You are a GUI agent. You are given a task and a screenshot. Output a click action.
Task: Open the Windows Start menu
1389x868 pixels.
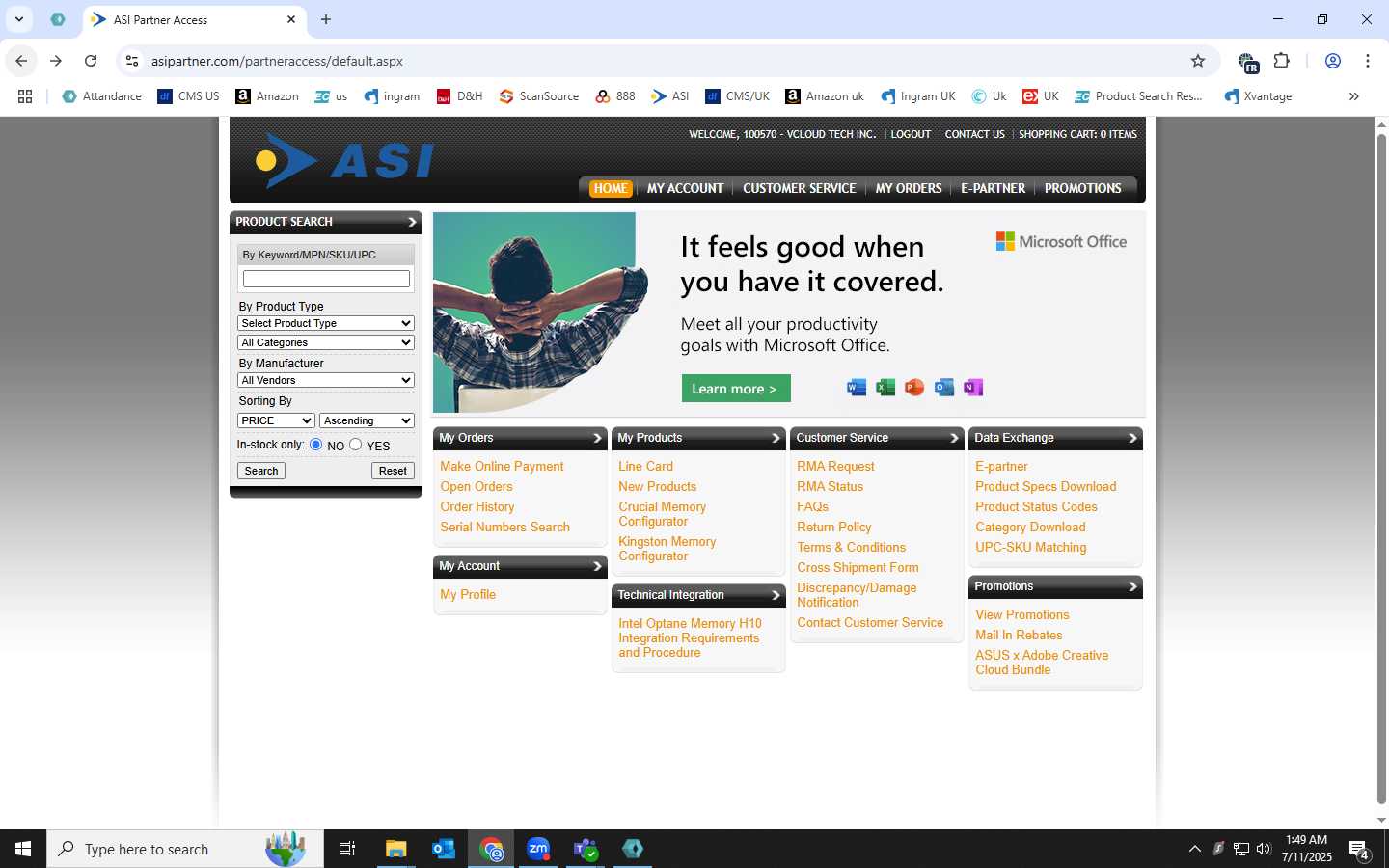pos(23,849)
